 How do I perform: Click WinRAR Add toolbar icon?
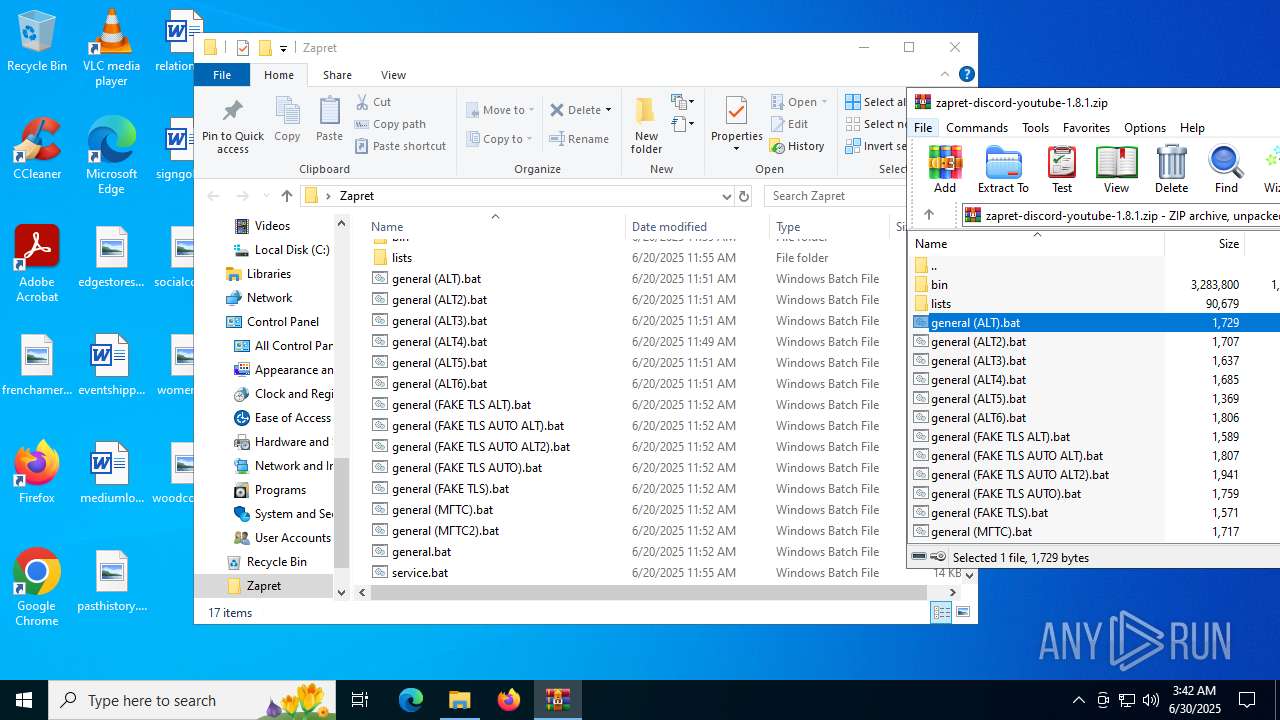coord(944,169)
